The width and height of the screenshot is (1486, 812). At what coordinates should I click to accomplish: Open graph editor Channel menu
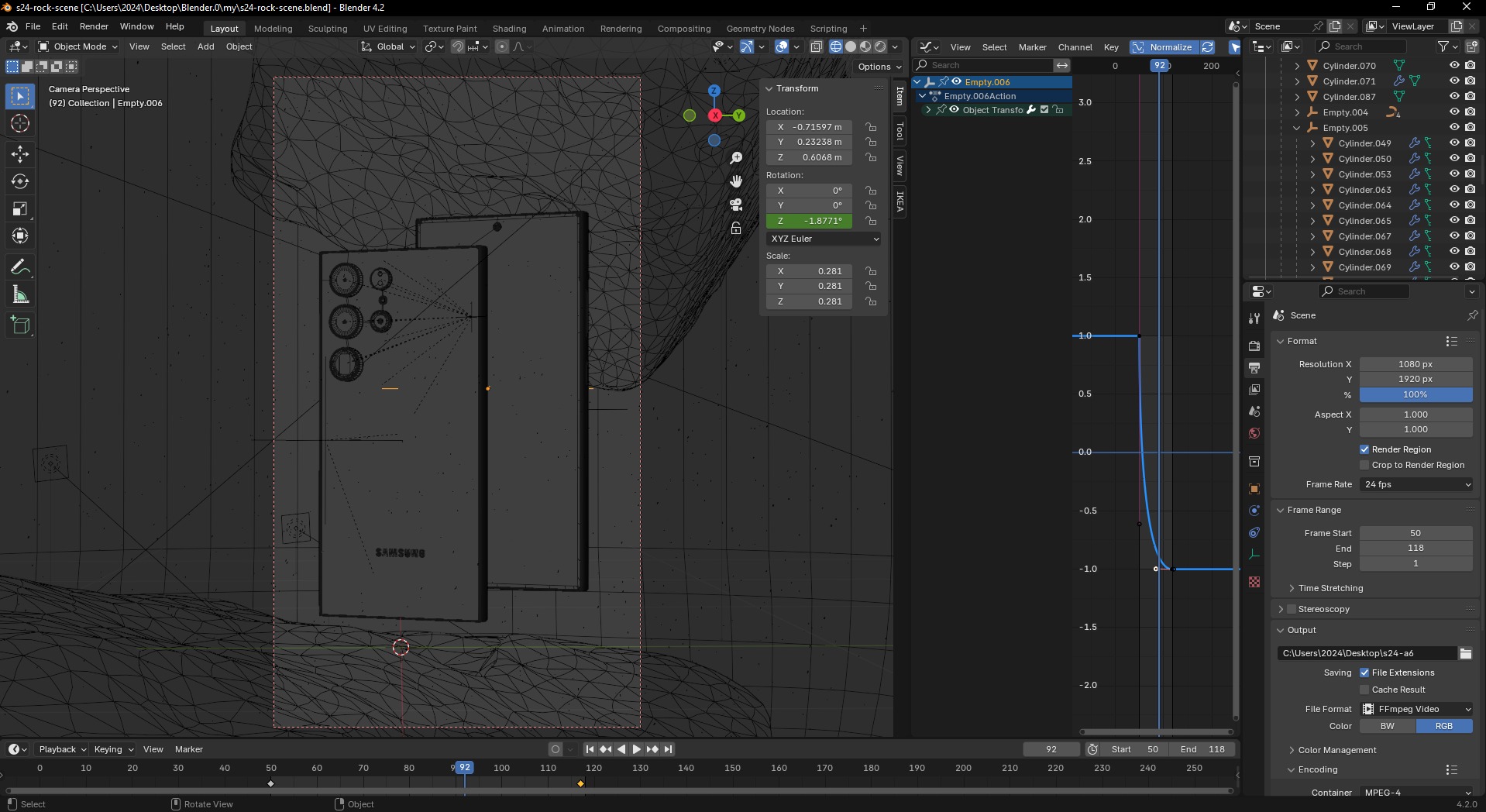[x=1075, y=47]
